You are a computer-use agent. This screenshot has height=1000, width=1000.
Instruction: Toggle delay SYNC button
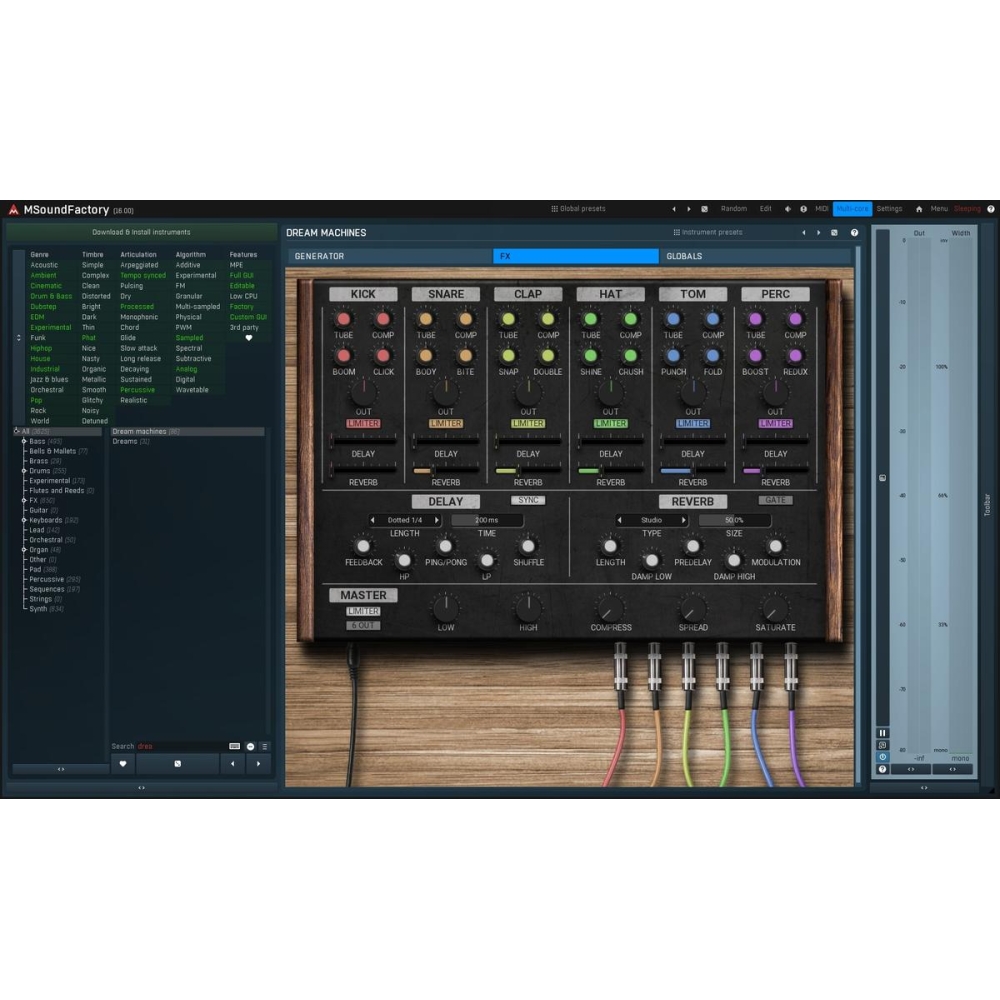528,500
